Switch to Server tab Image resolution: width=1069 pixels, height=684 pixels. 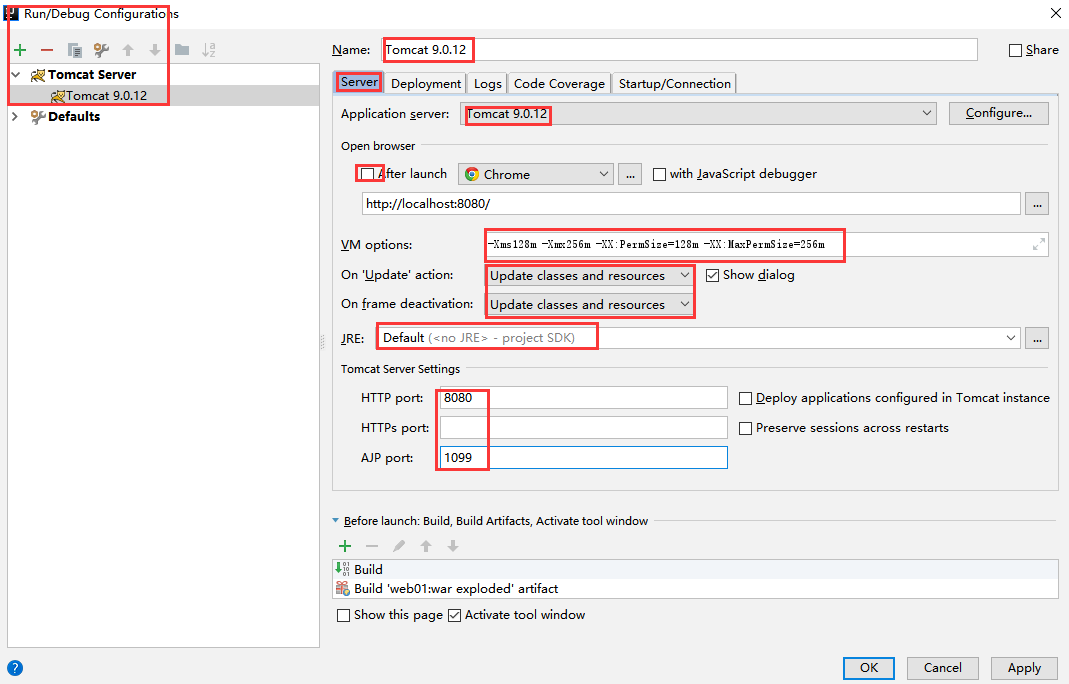pos(359,83)
